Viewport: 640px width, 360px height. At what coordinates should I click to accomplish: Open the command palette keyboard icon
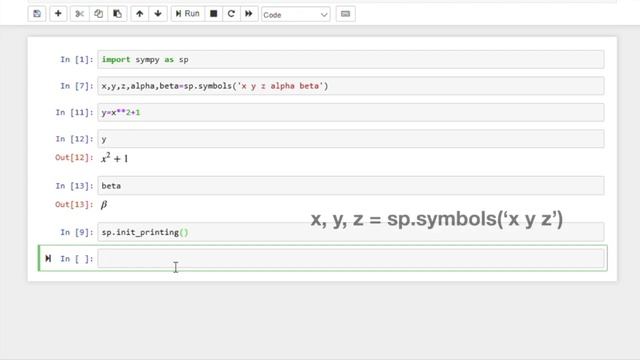[x=345, y=14]
